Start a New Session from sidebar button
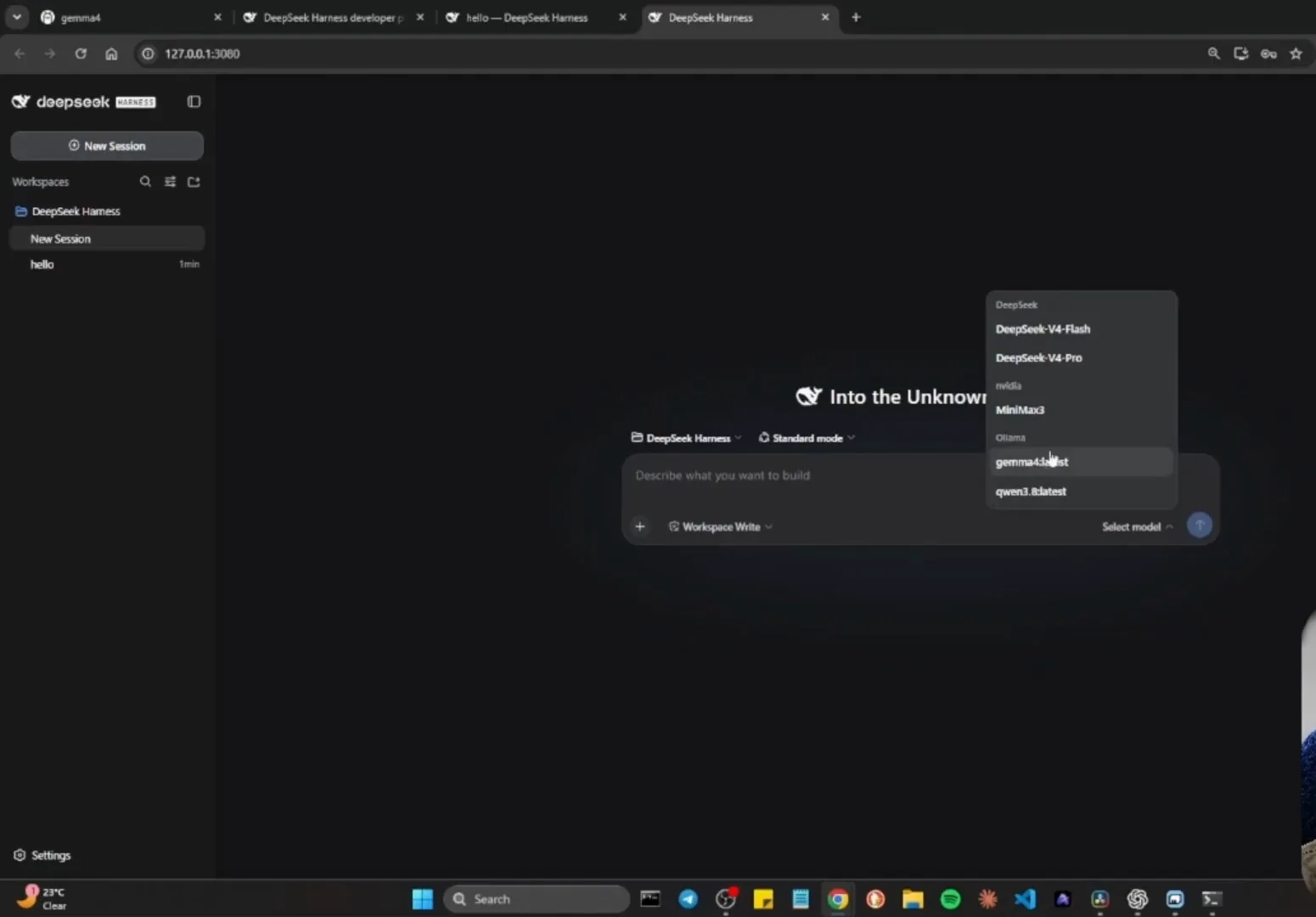This screenshot has width=1316, height=917. (x=107, y=146)
